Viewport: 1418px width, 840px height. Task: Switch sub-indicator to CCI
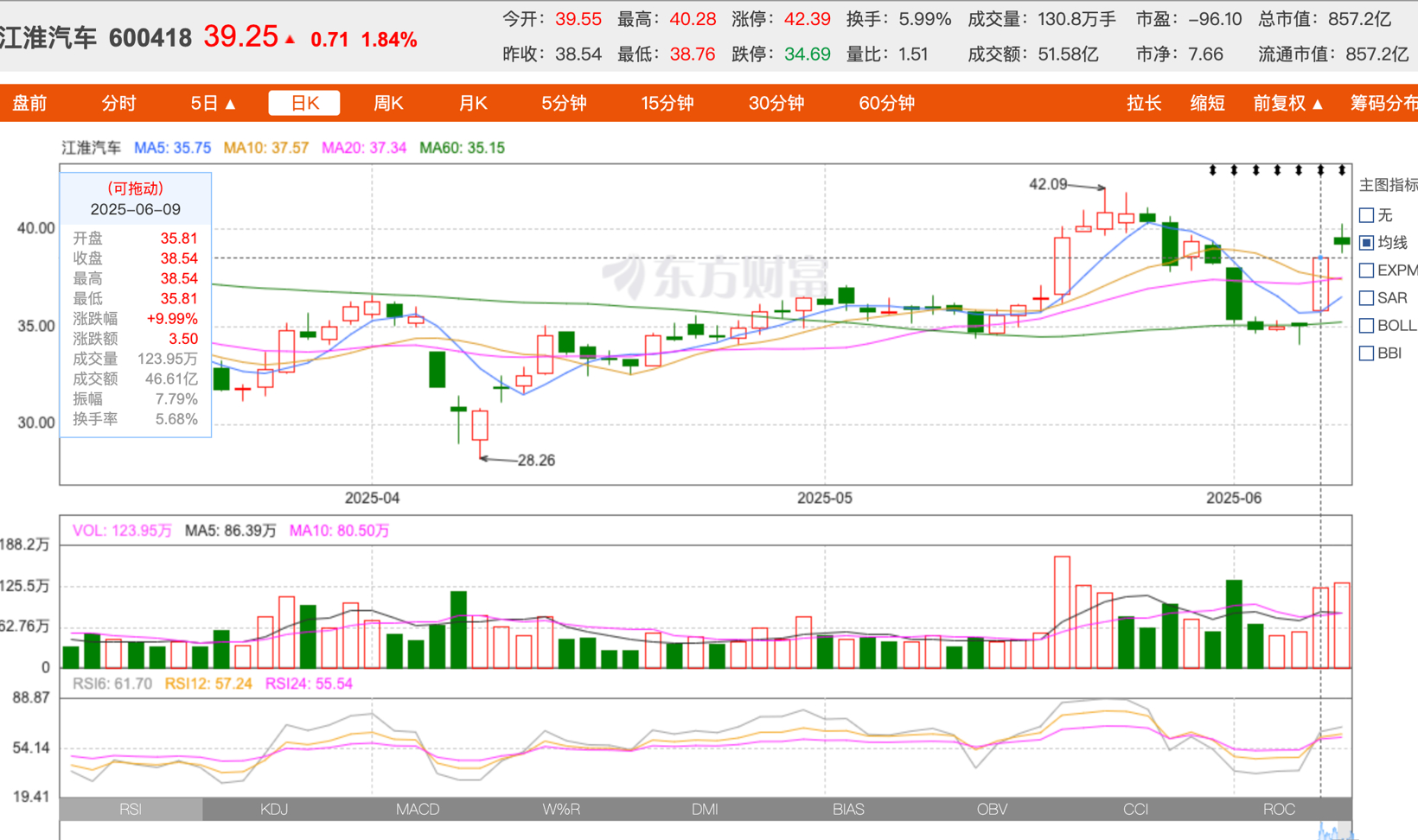coord(1135,810)
